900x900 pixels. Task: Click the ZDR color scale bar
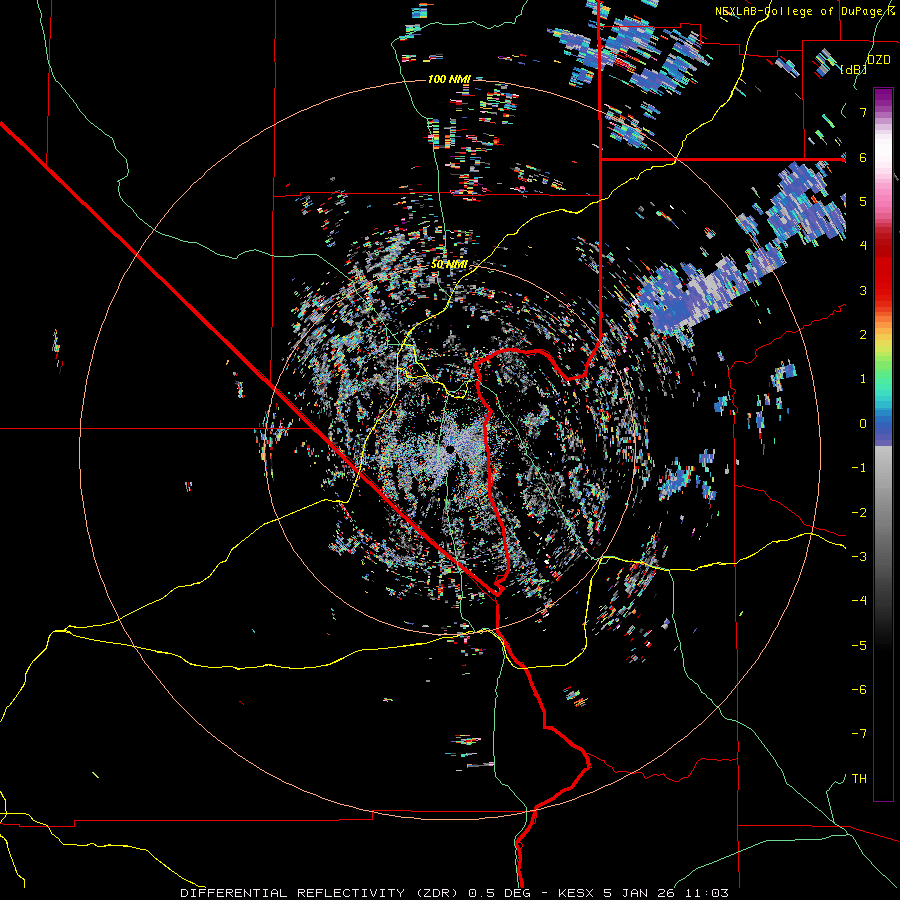click(x=883, y=444)
